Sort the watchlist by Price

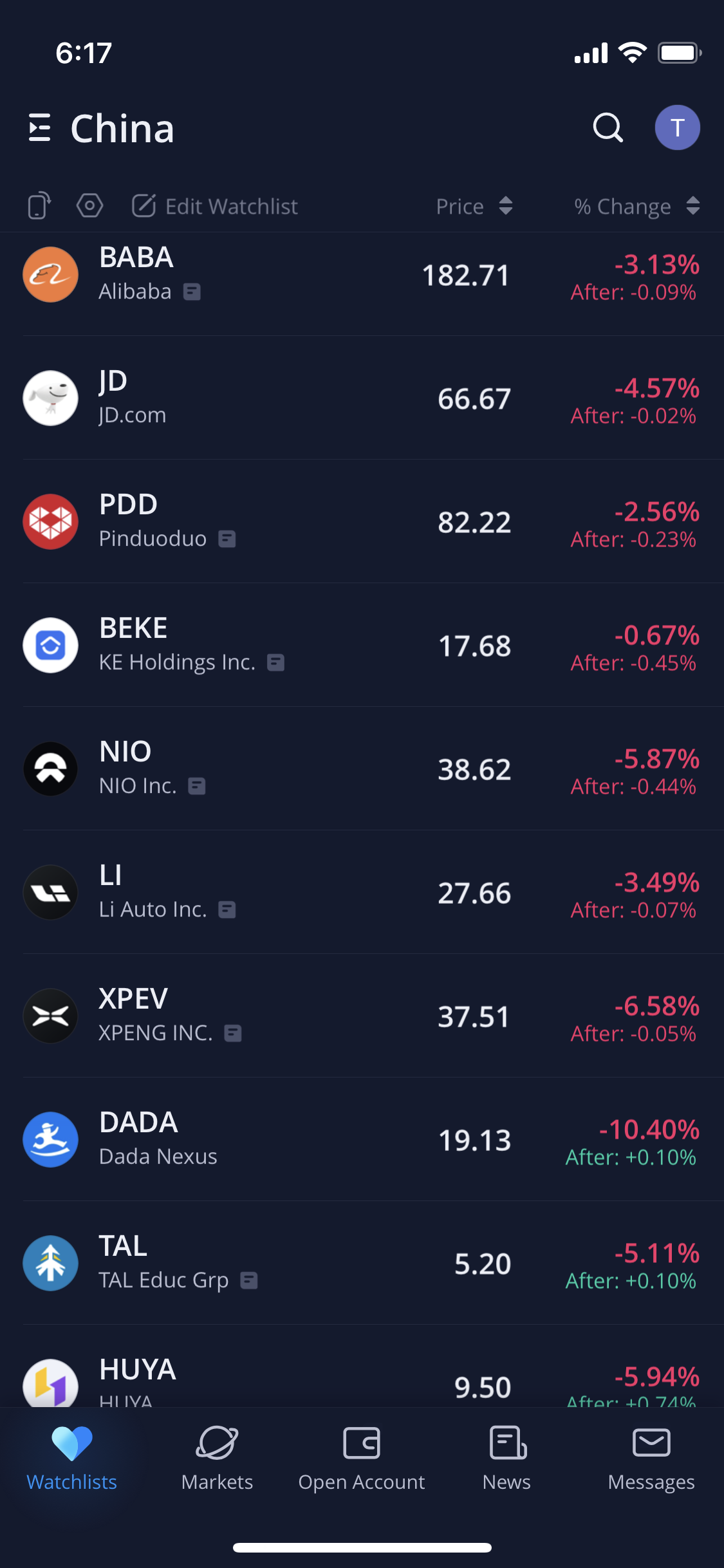pos(474,206)
